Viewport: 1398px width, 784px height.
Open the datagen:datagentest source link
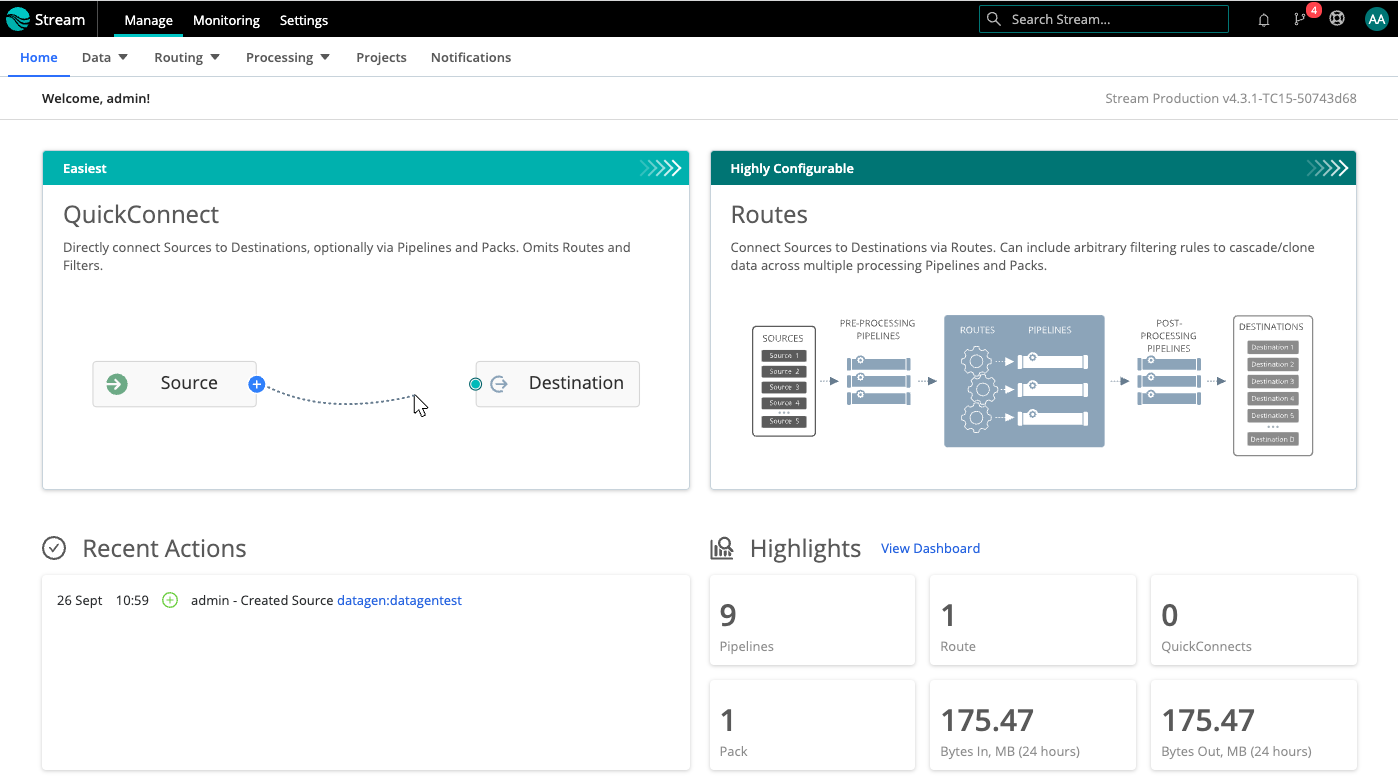coord(399,600)
